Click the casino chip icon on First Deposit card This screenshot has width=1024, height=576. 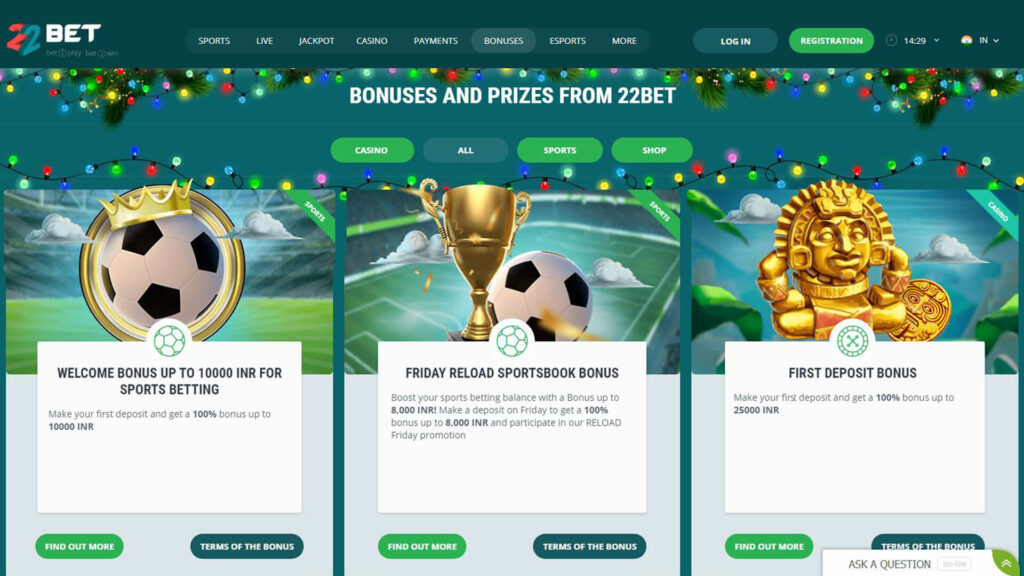point(852,340)
